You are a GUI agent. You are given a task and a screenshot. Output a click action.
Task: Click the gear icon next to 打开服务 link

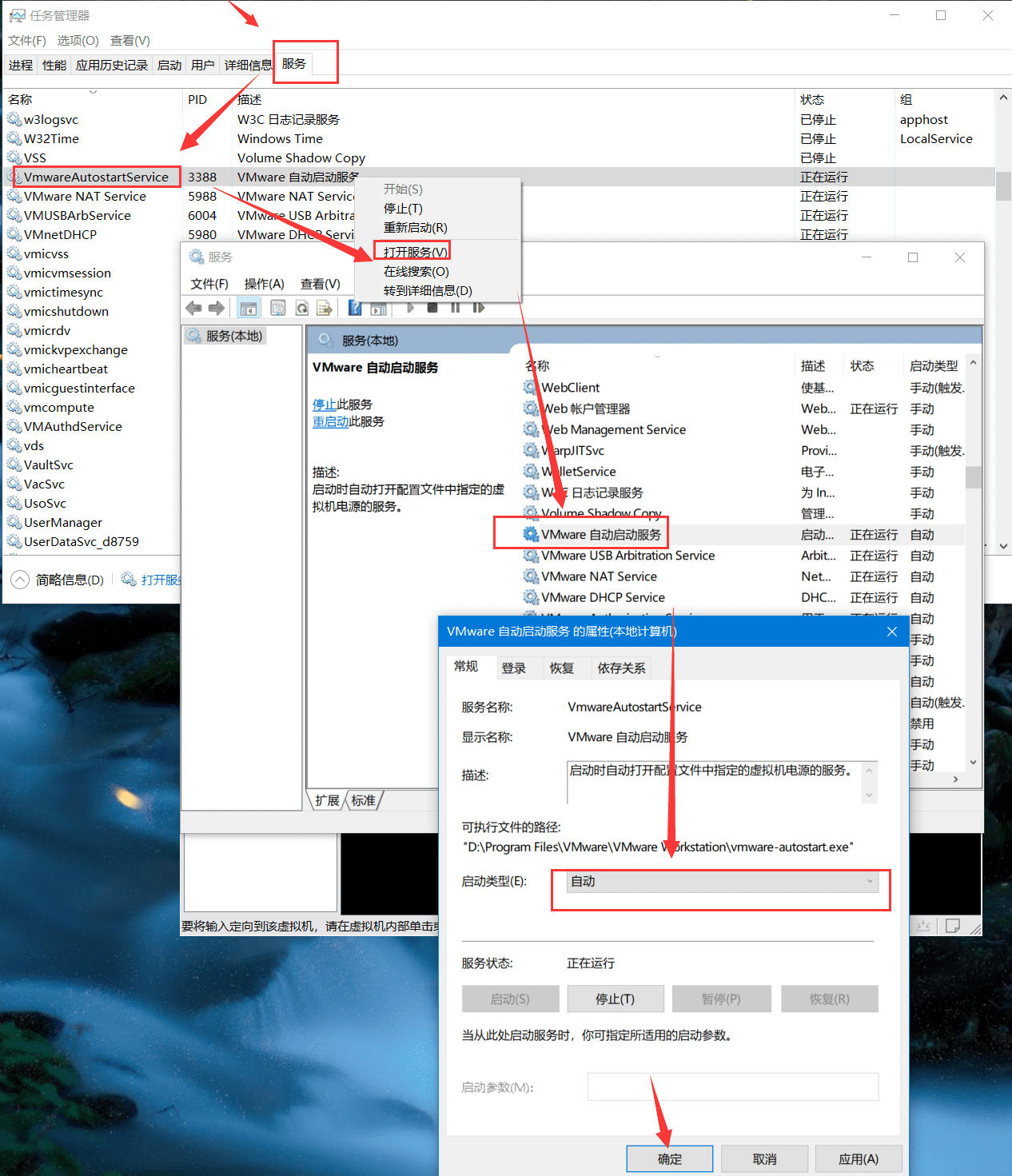[129, 579]
